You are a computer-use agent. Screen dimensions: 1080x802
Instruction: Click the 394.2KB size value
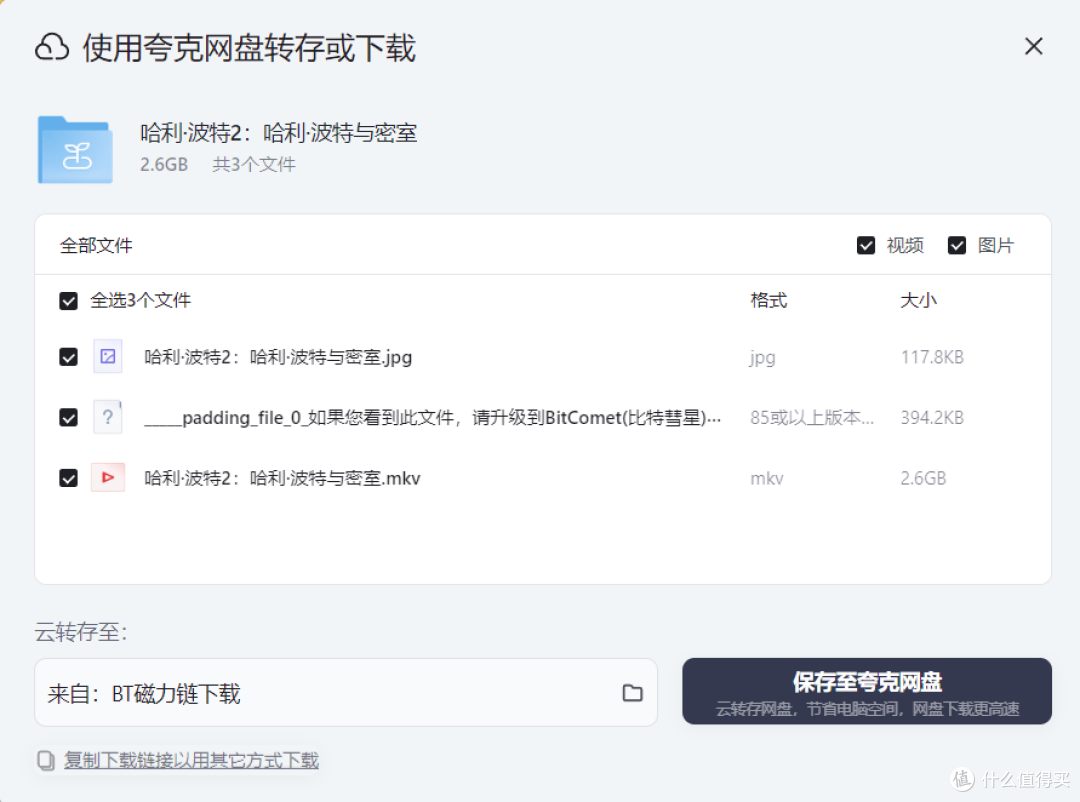(x=932, y=418)
